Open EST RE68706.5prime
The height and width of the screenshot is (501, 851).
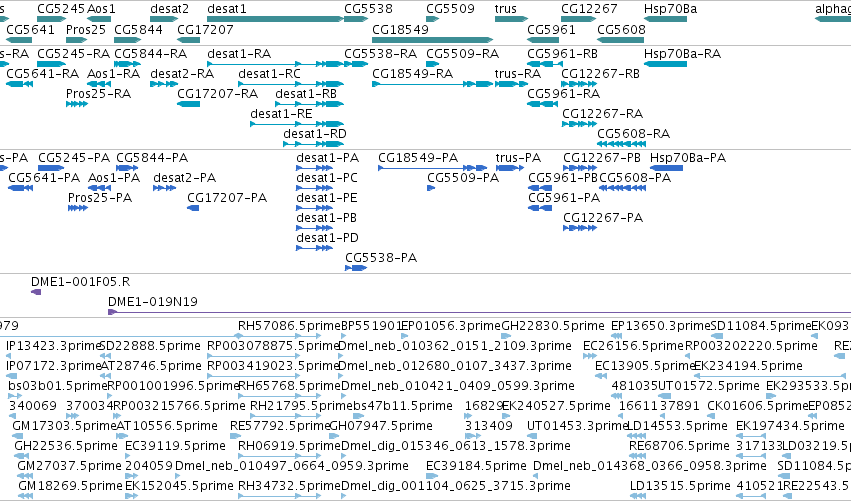(x=679, y=446)
